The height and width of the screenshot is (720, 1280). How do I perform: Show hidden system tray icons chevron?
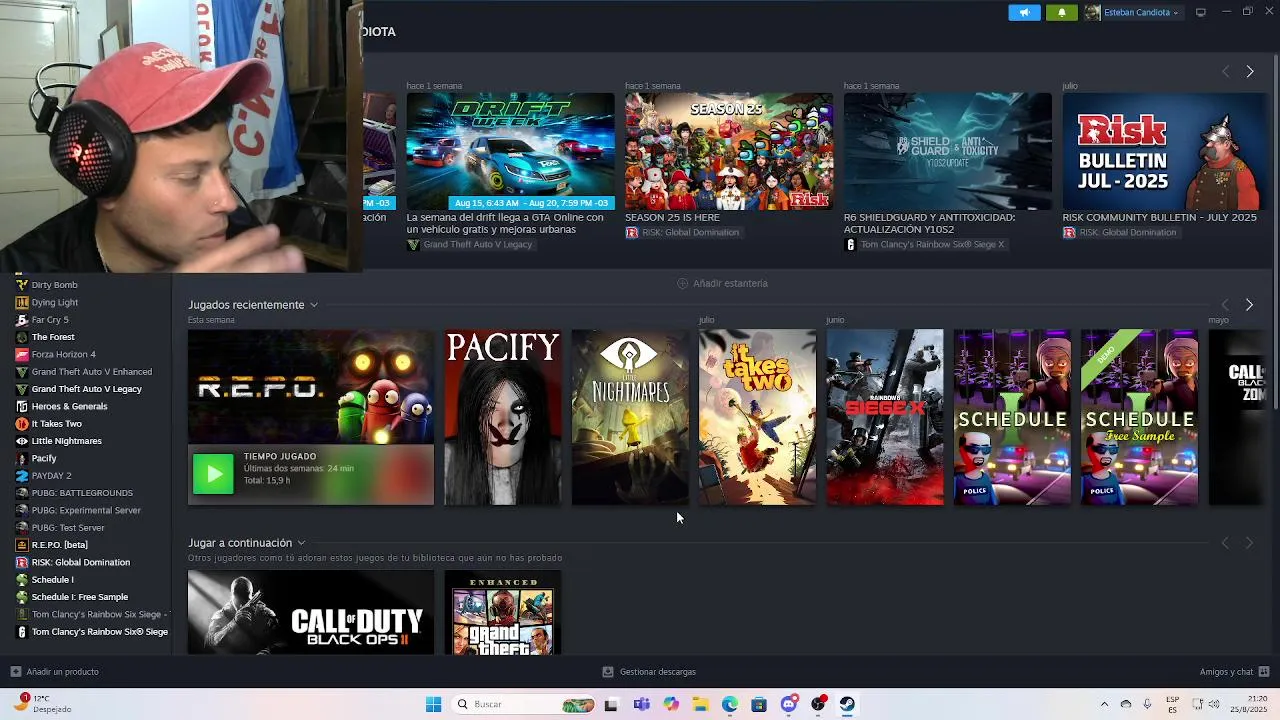pyautogui.click(x=1104, y=704)
